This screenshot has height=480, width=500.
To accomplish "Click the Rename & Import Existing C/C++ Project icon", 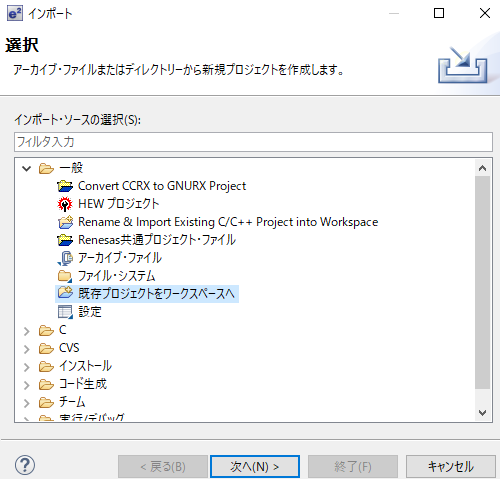I will point(65,222).
